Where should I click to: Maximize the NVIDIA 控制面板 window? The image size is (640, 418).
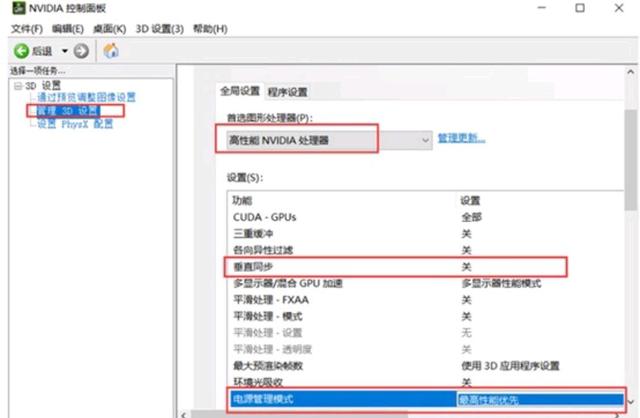(x=580, y=8)
